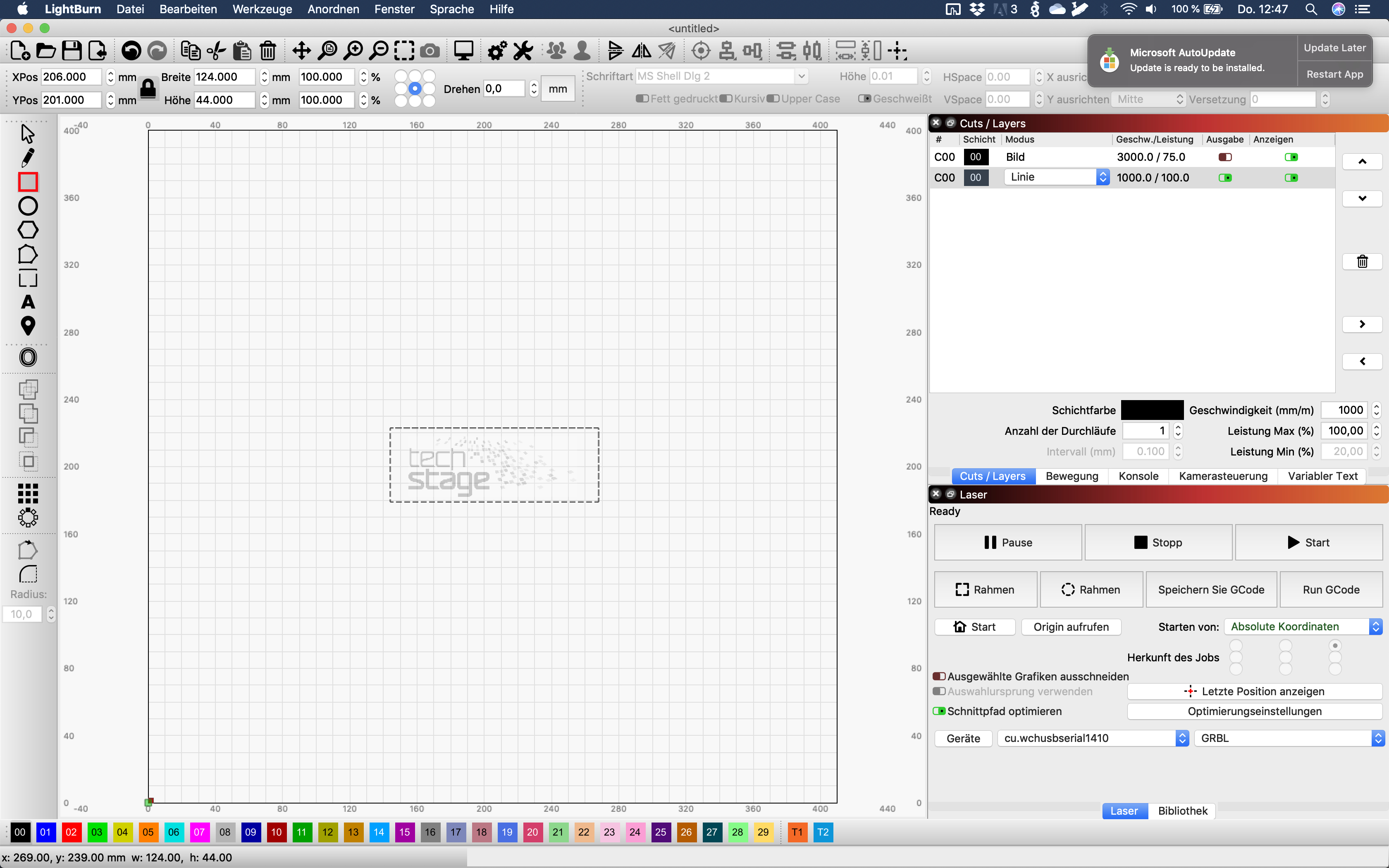The width and height of the screenshot is (1389, 868).
Task: Pick the text creation tool
Action: [x=28, y=302]
